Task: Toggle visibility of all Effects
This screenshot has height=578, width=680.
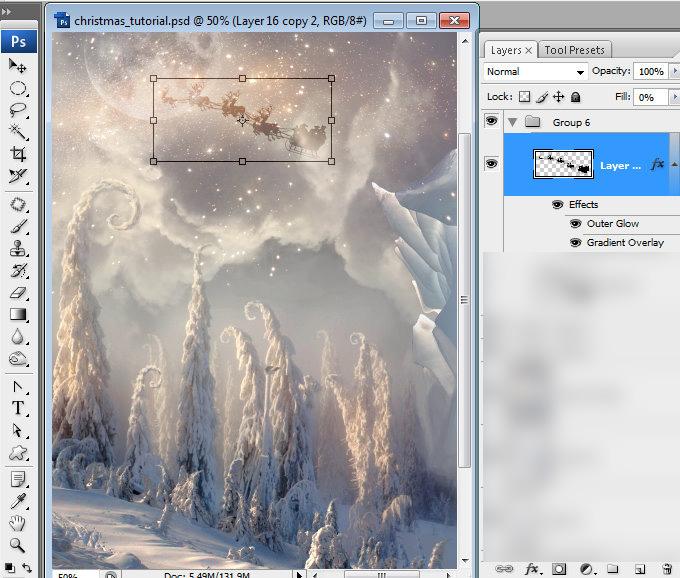Action: [557, 204]
